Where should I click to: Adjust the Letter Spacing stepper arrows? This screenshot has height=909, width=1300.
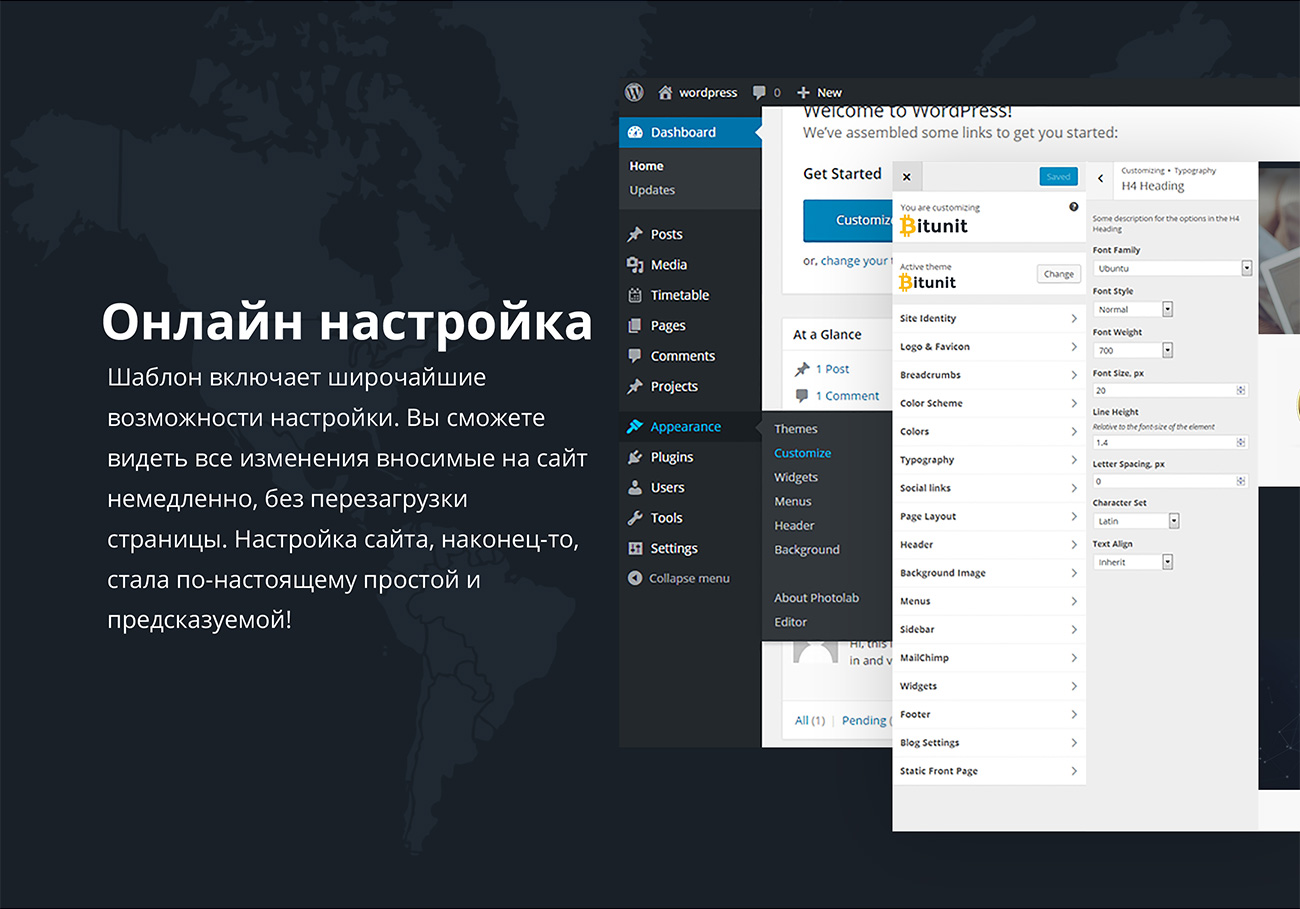pos(1241,481)
